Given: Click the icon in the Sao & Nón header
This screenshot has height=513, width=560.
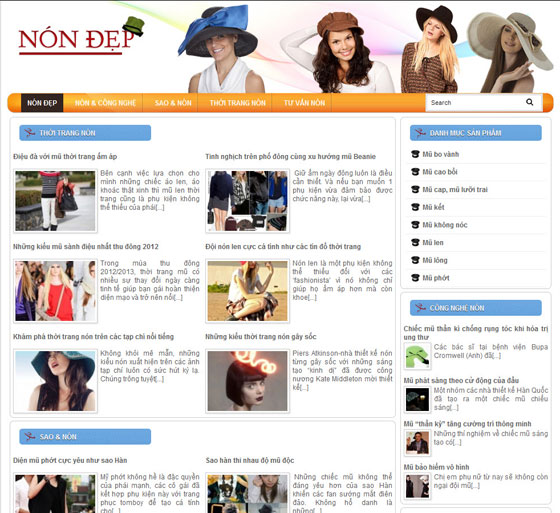Looking at the screenshot, I should [x=29, y=437].
